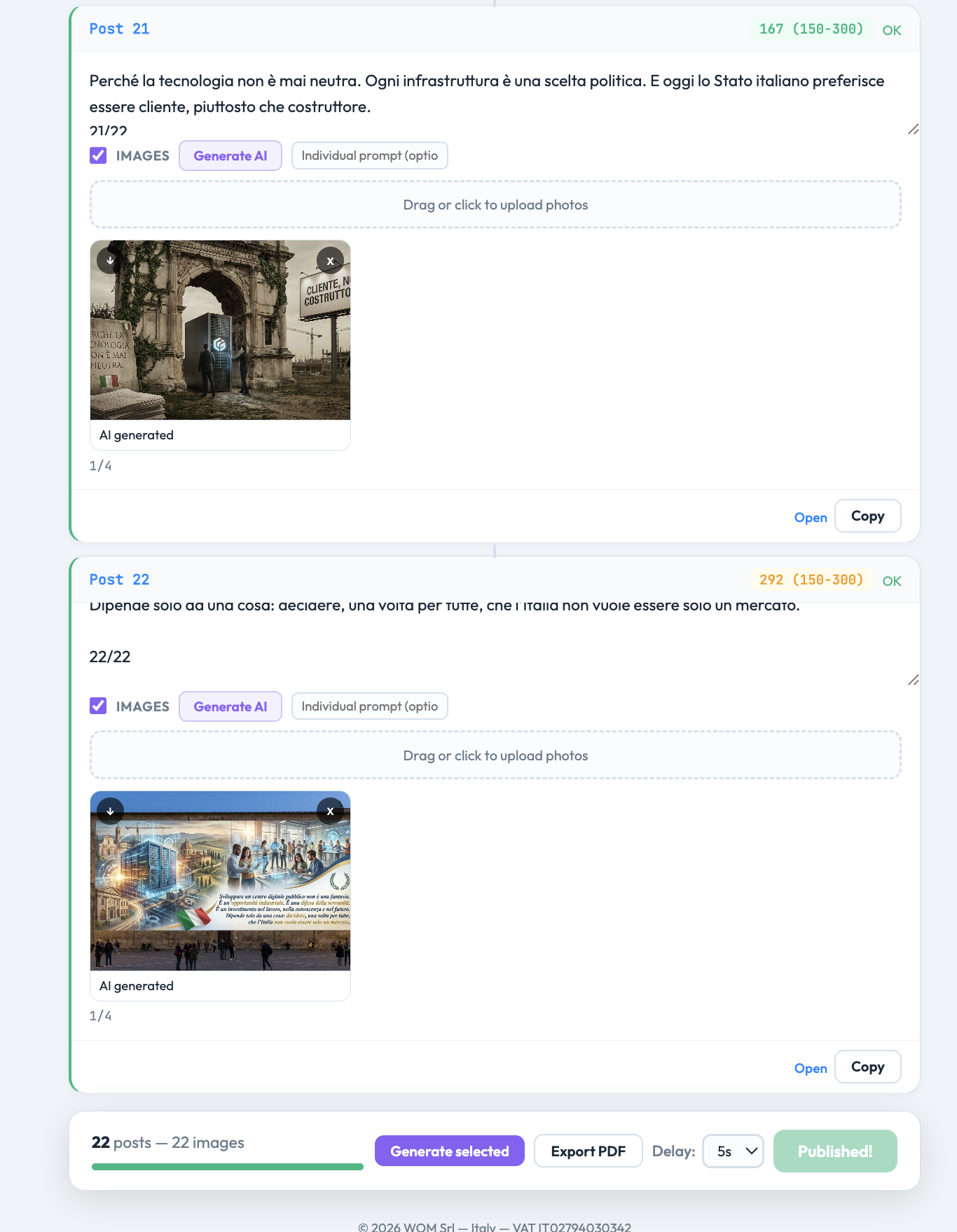The width and height of the screenshot is (957, 1232).
Task: Uncheck the IMAGES checkbox in Post 21
Action: point(98,156)
